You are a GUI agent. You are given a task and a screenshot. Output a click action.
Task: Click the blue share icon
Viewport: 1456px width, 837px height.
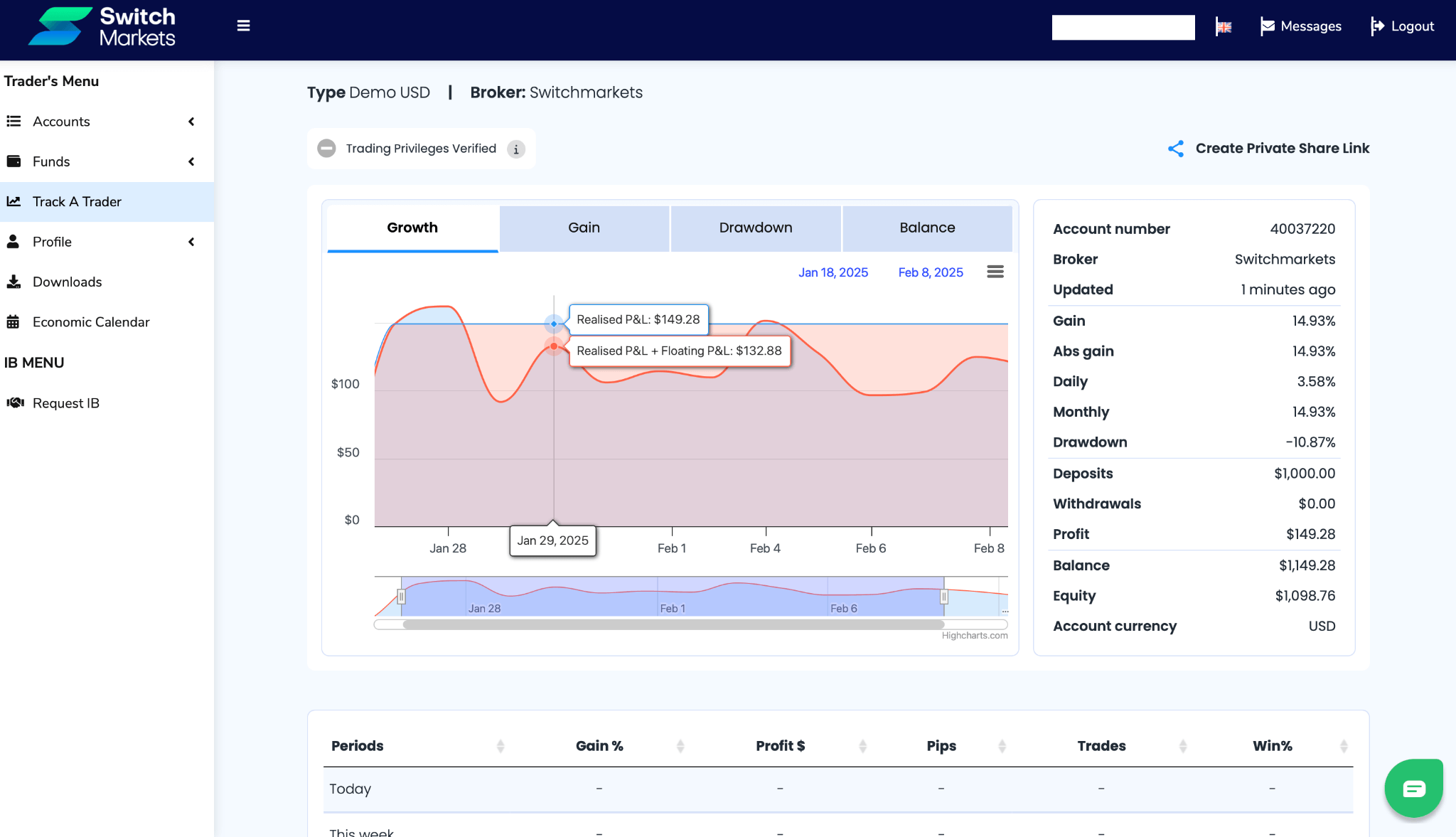1176,148
